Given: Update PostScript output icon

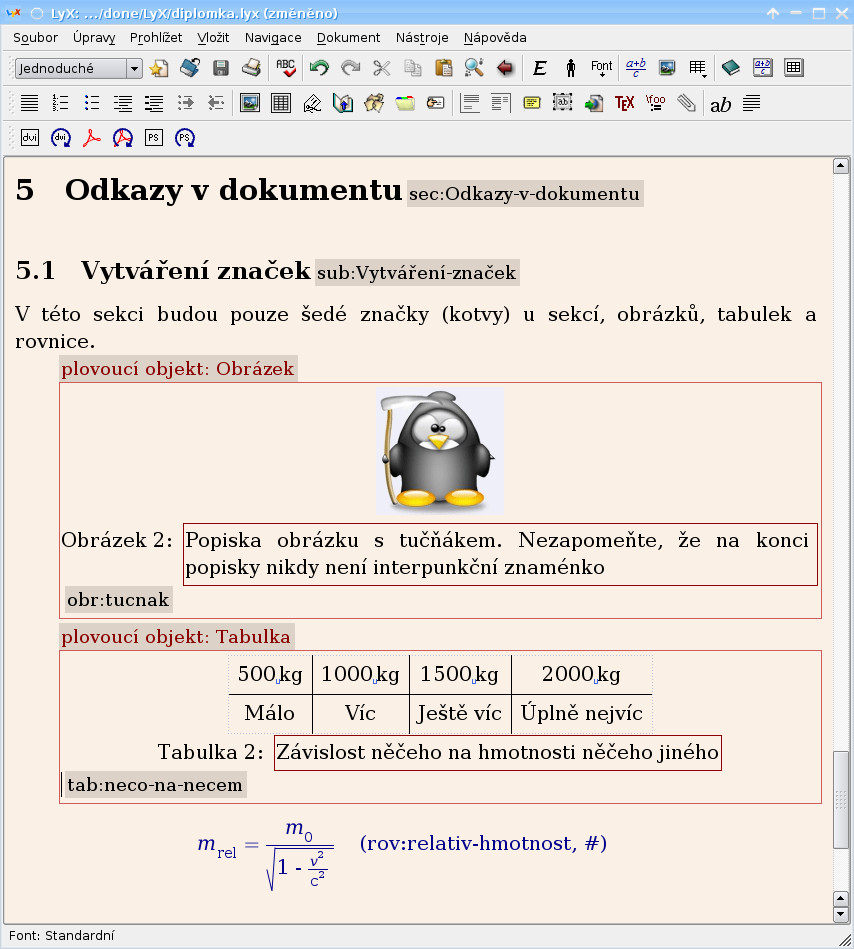Looking at the screenshot, I should (185, 138).
